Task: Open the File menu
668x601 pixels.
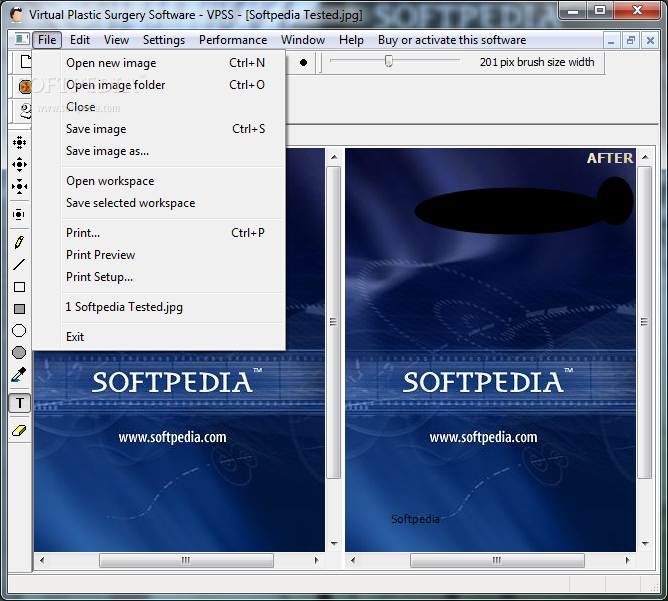Action: point(47,40)
